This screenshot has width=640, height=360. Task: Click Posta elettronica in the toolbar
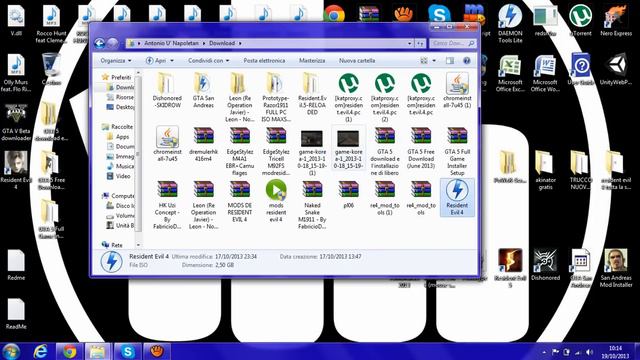click(x=264, y=60)
